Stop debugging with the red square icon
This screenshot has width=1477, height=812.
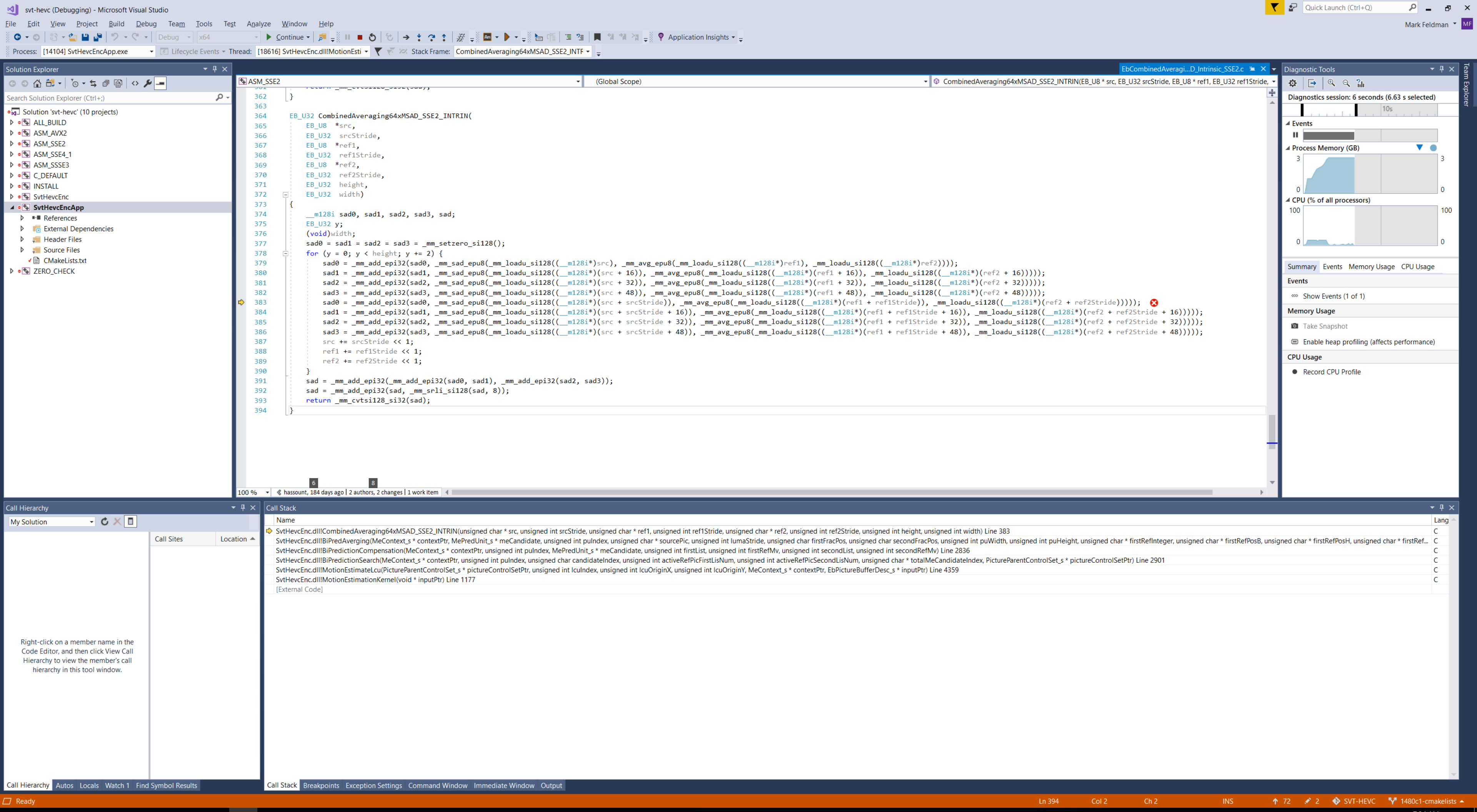tap(360, 37)
